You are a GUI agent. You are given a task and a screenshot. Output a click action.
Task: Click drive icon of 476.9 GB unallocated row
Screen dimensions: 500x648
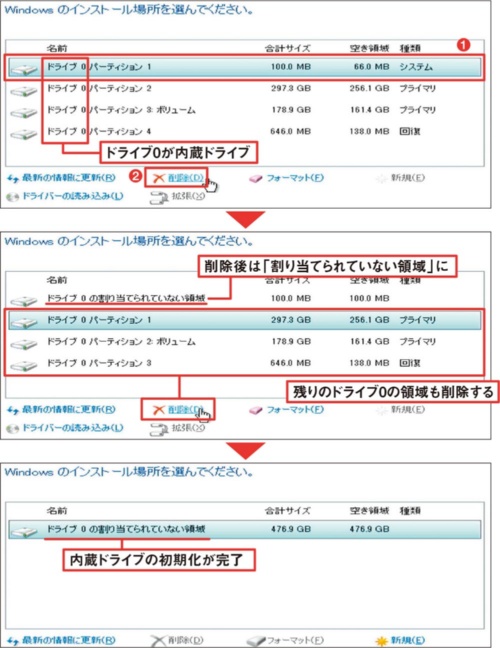(x=24, y=531)
